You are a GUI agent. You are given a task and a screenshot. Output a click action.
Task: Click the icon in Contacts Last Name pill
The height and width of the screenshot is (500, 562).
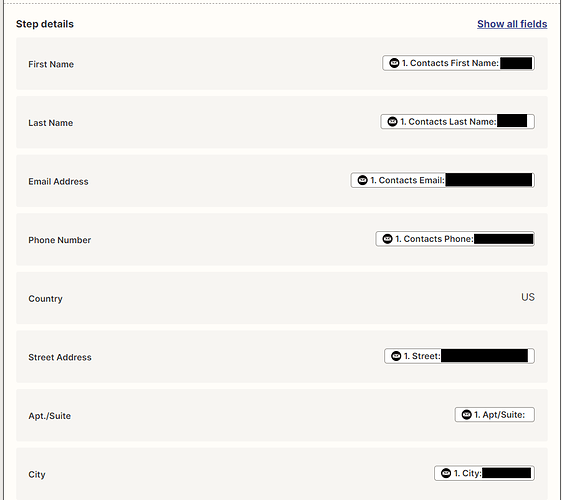(x=392, y=122)
